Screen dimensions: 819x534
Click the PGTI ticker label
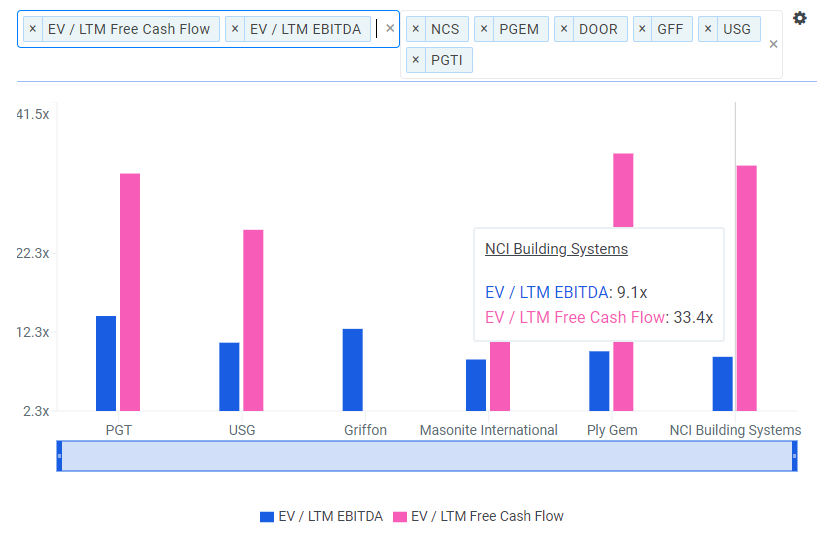coord(447,61)
